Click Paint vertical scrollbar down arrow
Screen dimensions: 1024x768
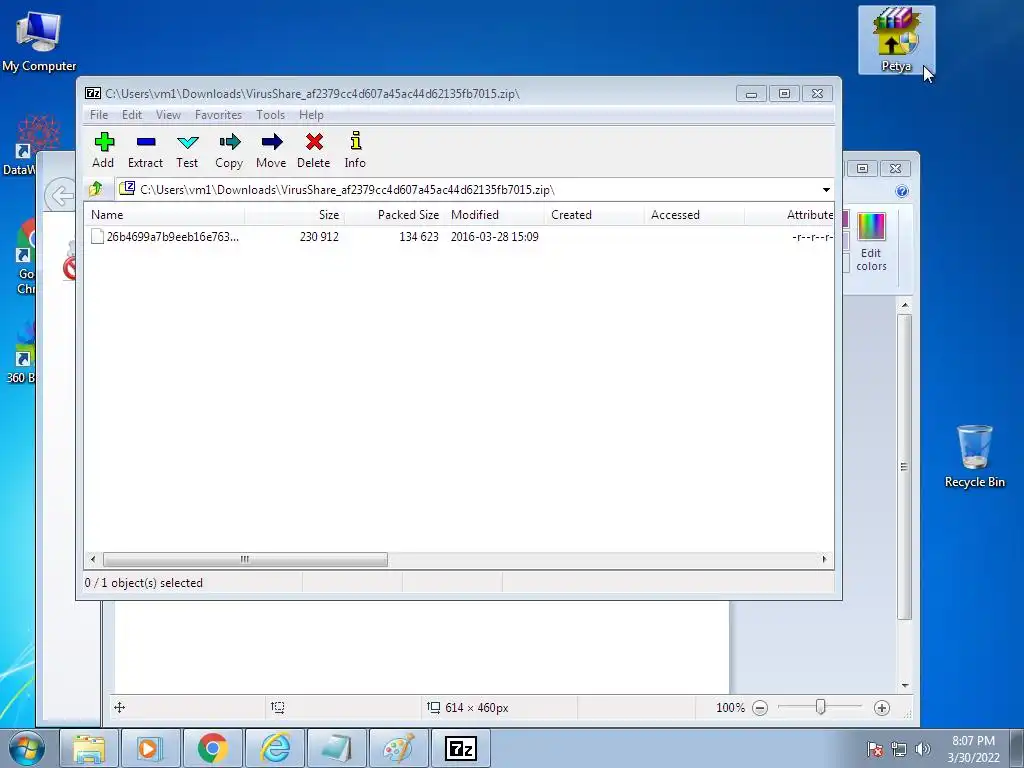coord(904,685)
